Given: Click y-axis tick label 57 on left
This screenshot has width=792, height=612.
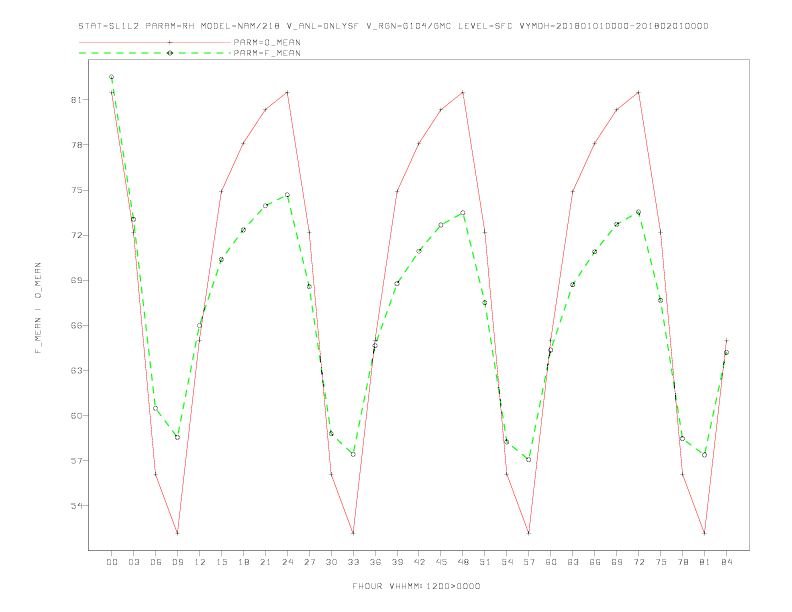Looking at the screenshot, I should [x=76, y=461].
